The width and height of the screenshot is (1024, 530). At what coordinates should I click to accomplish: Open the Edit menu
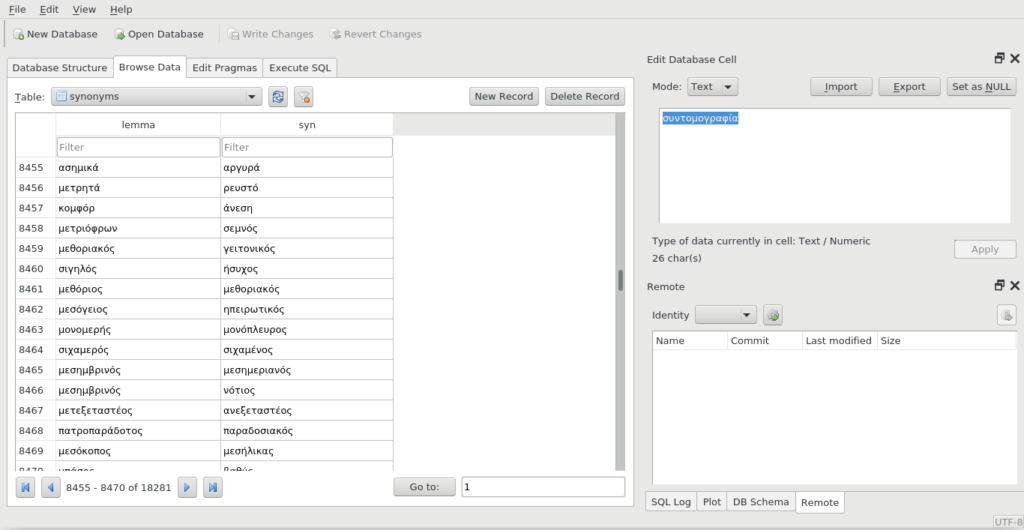coord(49,9)
